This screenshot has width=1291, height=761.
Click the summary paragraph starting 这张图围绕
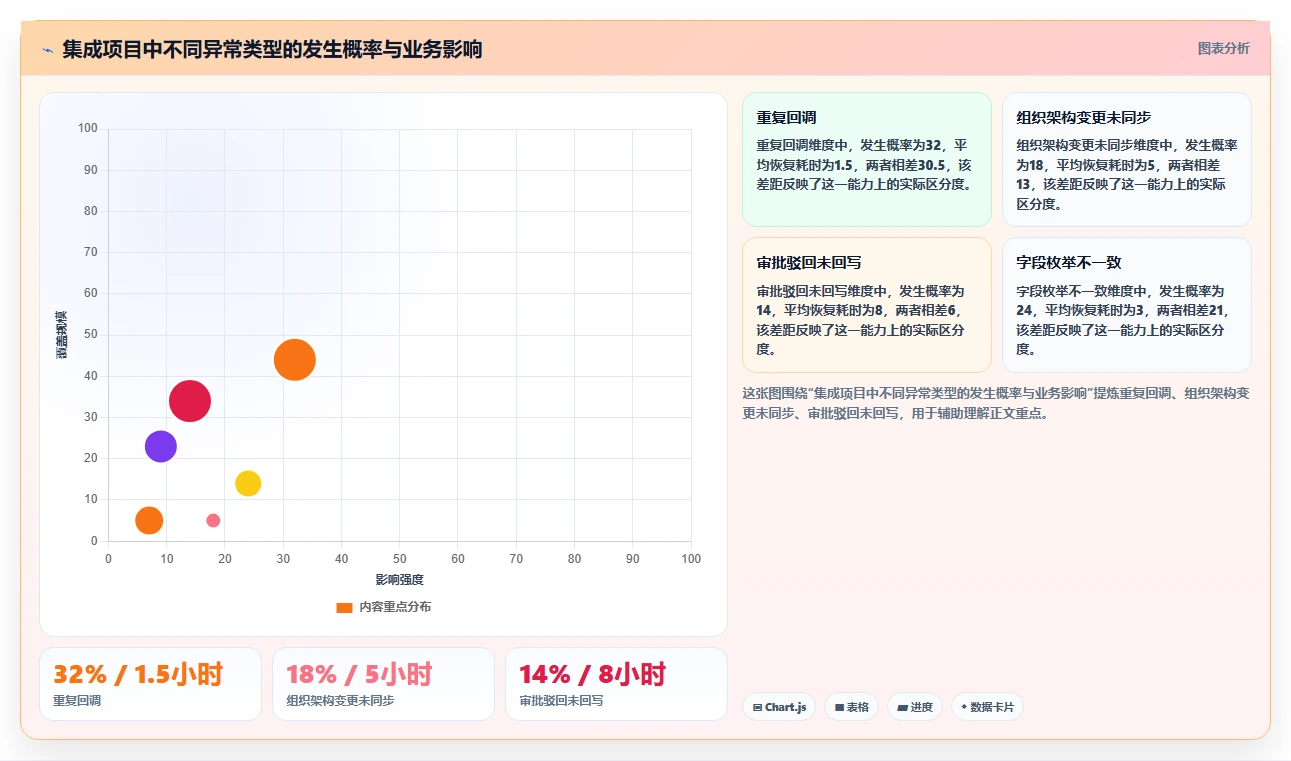click(x=996, y=403)
